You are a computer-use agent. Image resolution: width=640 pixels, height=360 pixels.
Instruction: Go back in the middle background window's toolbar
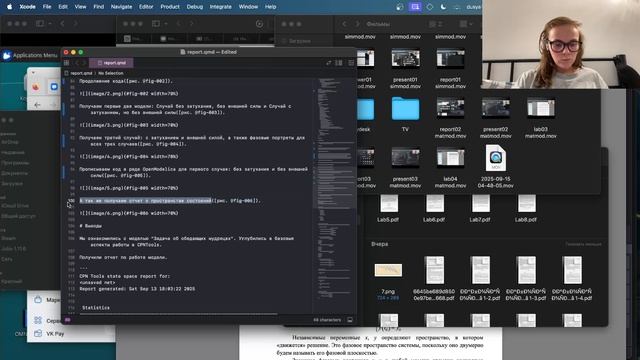(x=178, y=24)
